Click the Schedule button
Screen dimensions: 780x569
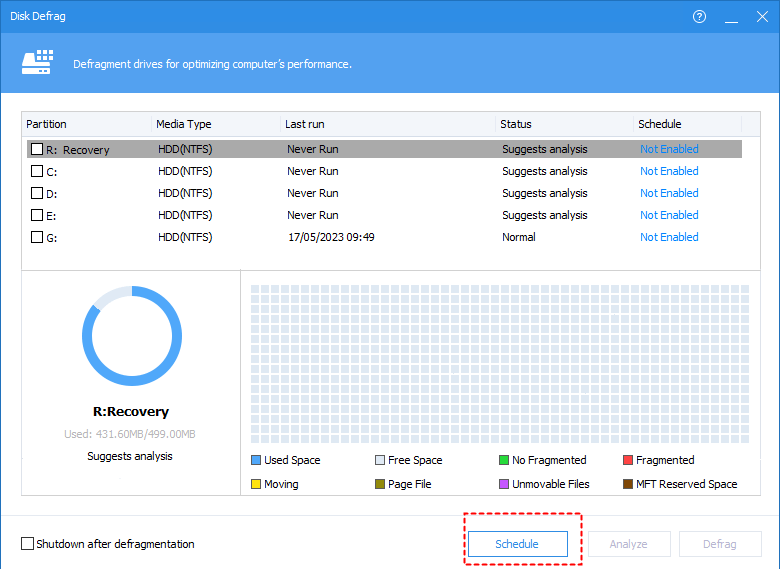click(517, 544)
